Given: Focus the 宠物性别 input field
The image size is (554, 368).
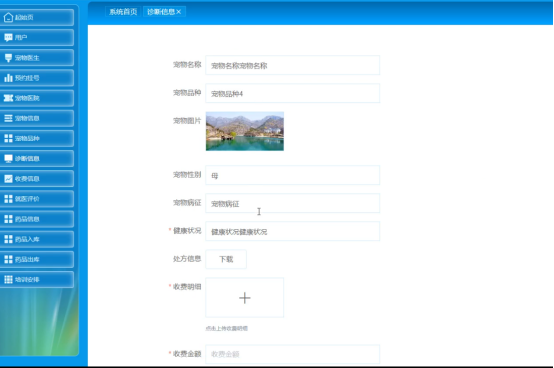Looking at the screenshot, I should coord(293,175).
